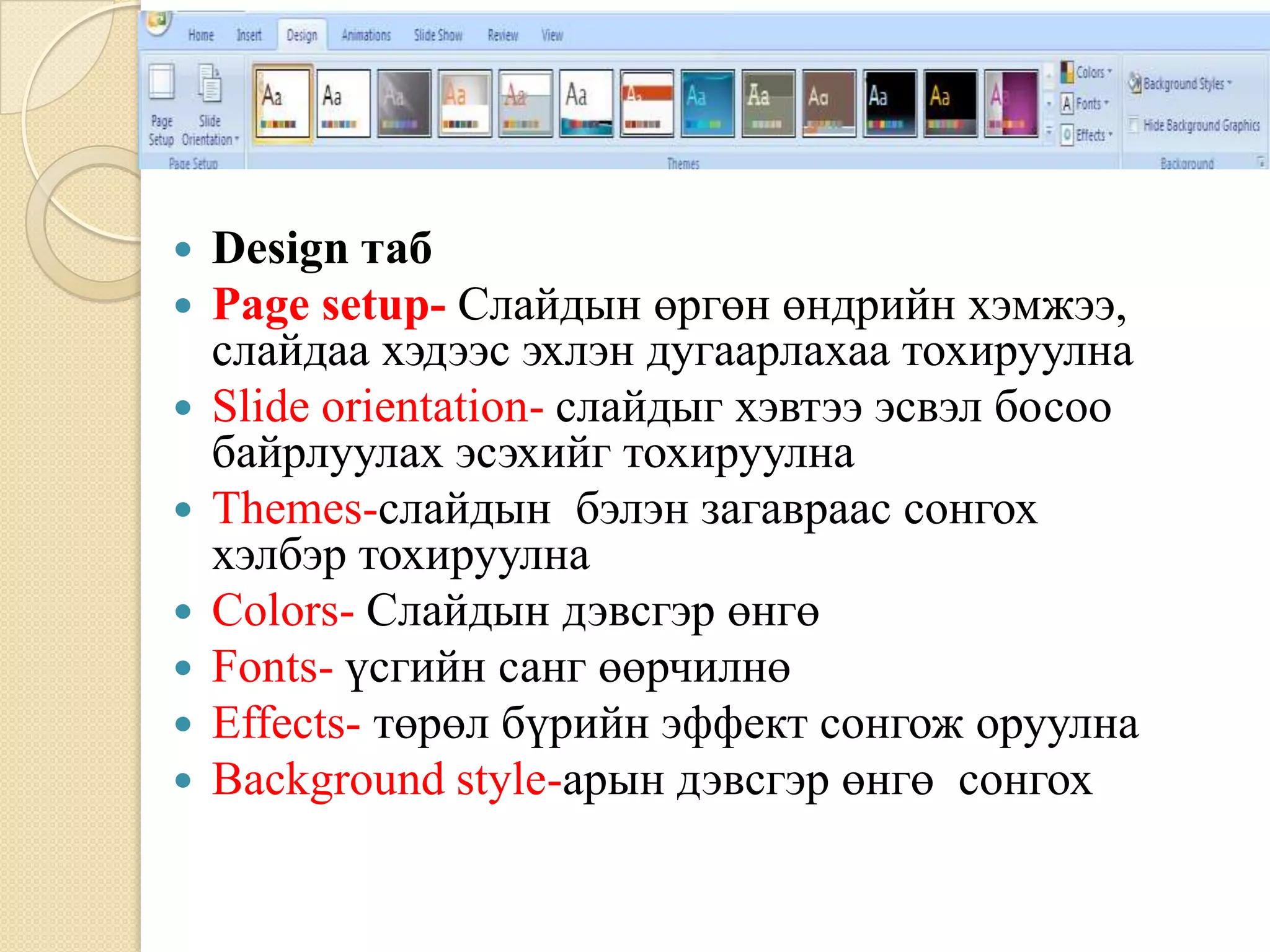
Task: Click the Office button orb
Action: tap(158, 22)
